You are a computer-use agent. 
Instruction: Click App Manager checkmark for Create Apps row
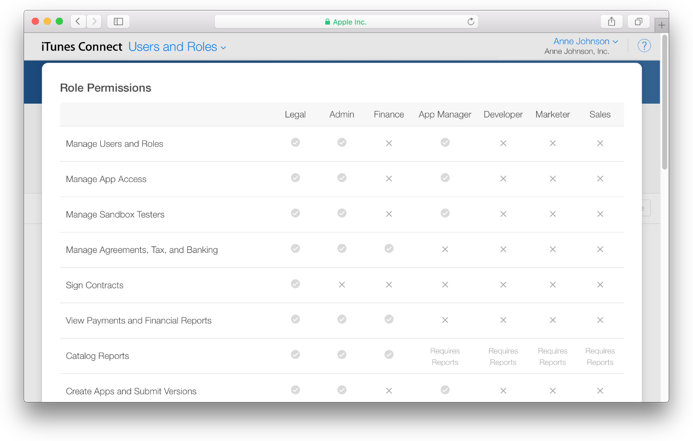[x=445, y=390]
